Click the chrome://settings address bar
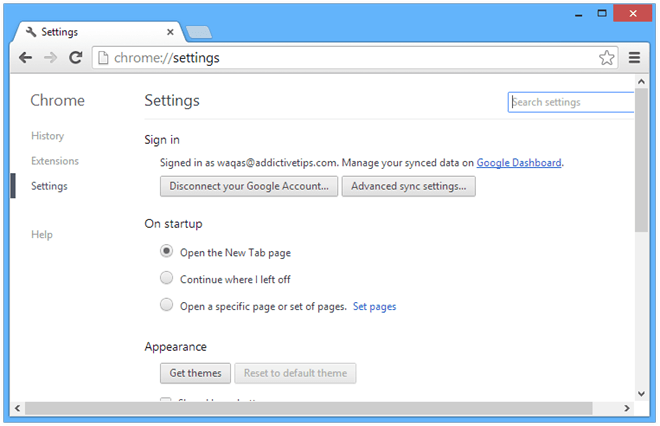Screen dimensions: 660x426 pos(354,58)
